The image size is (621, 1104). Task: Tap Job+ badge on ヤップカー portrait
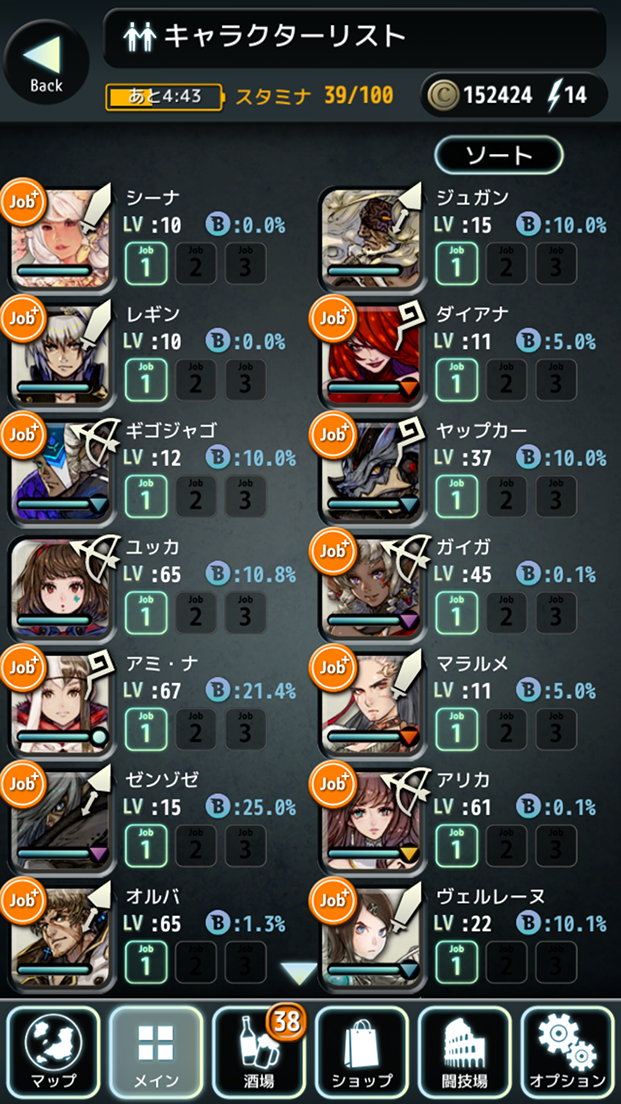click(332, 434)
